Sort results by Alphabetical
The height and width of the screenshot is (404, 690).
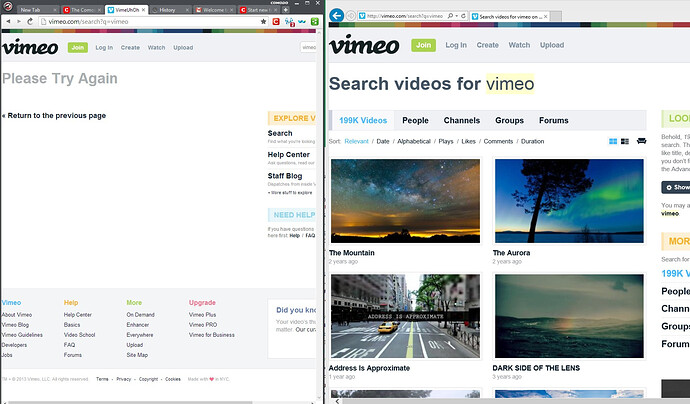tap(414, 141)
